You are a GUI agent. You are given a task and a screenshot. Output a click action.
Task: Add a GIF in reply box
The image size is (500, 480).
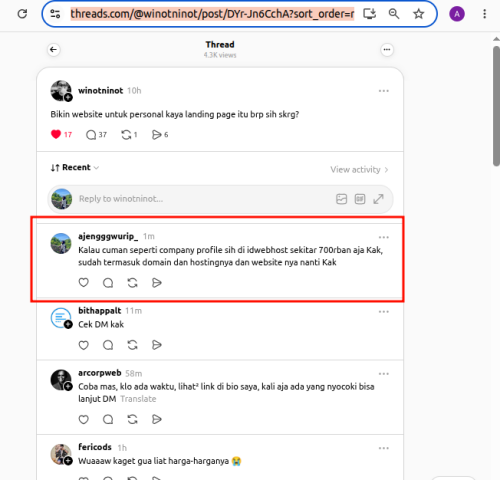click(360, 199)
